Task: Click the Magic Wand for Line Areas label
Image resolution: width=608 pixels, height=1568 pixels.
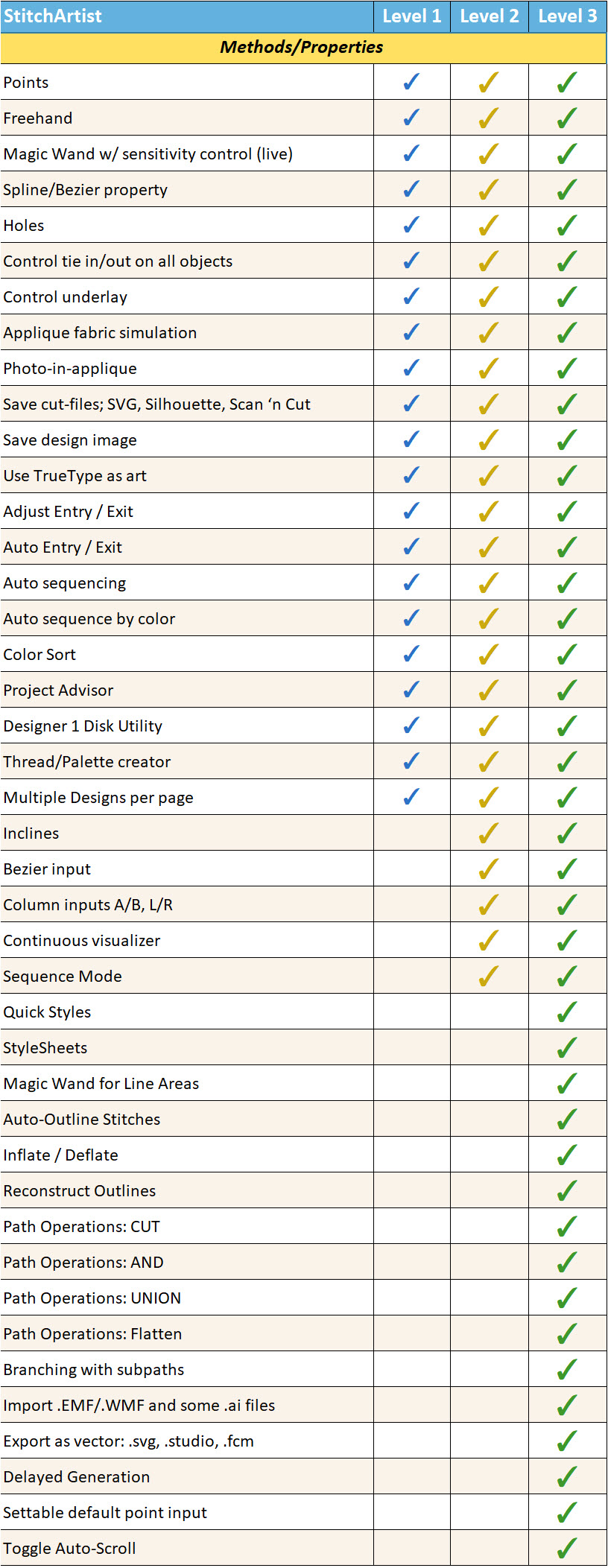Action: [101, 1084]
